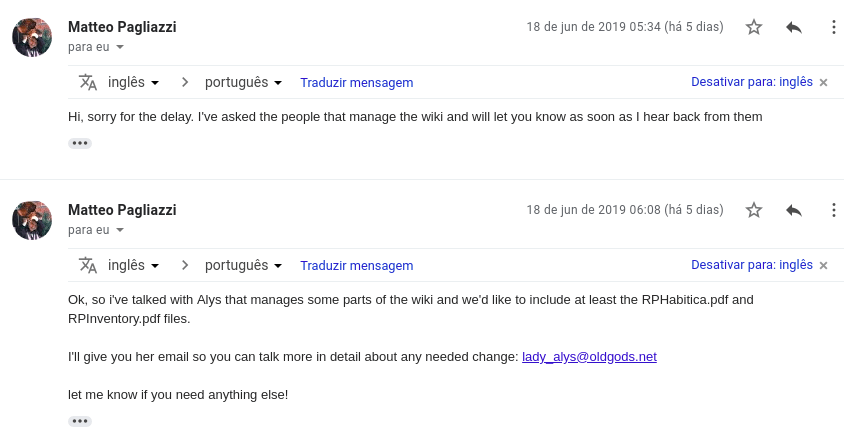Reply to the second message at 06:08
Image resolution: width=850 pixels, height=444 pixels.
794,210
